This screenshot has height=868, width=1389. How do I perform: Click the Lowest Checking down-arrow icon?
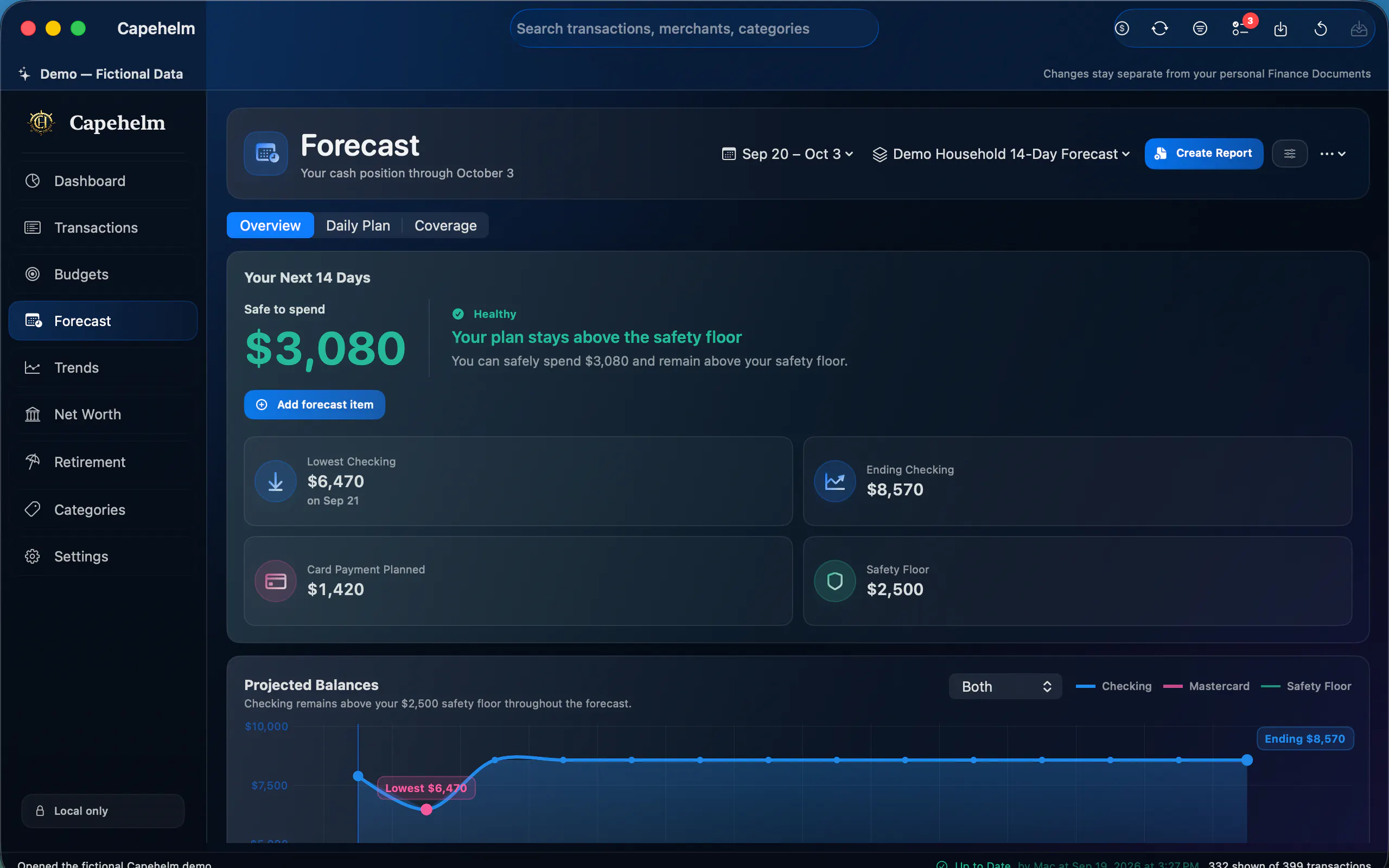pos(276,481)
